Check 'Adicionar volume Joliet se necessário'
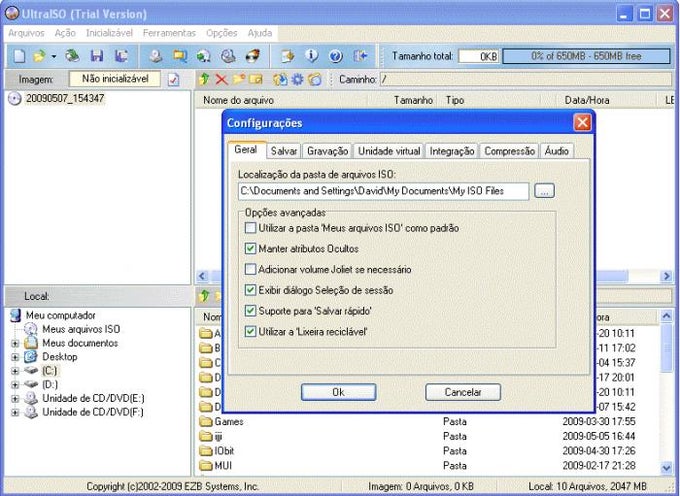The height and width of the screenshot is (496, 680). pyautogui.click(x=250, y=269)
